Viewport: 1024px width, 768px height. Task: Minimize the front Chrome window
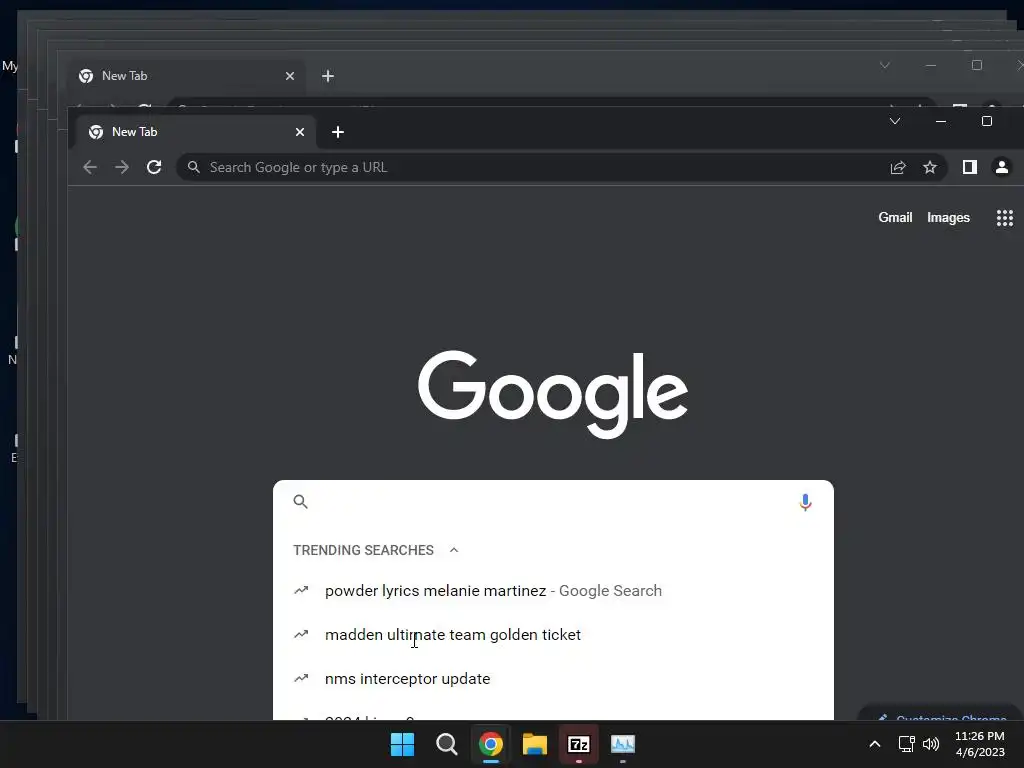tap(941, 121)
